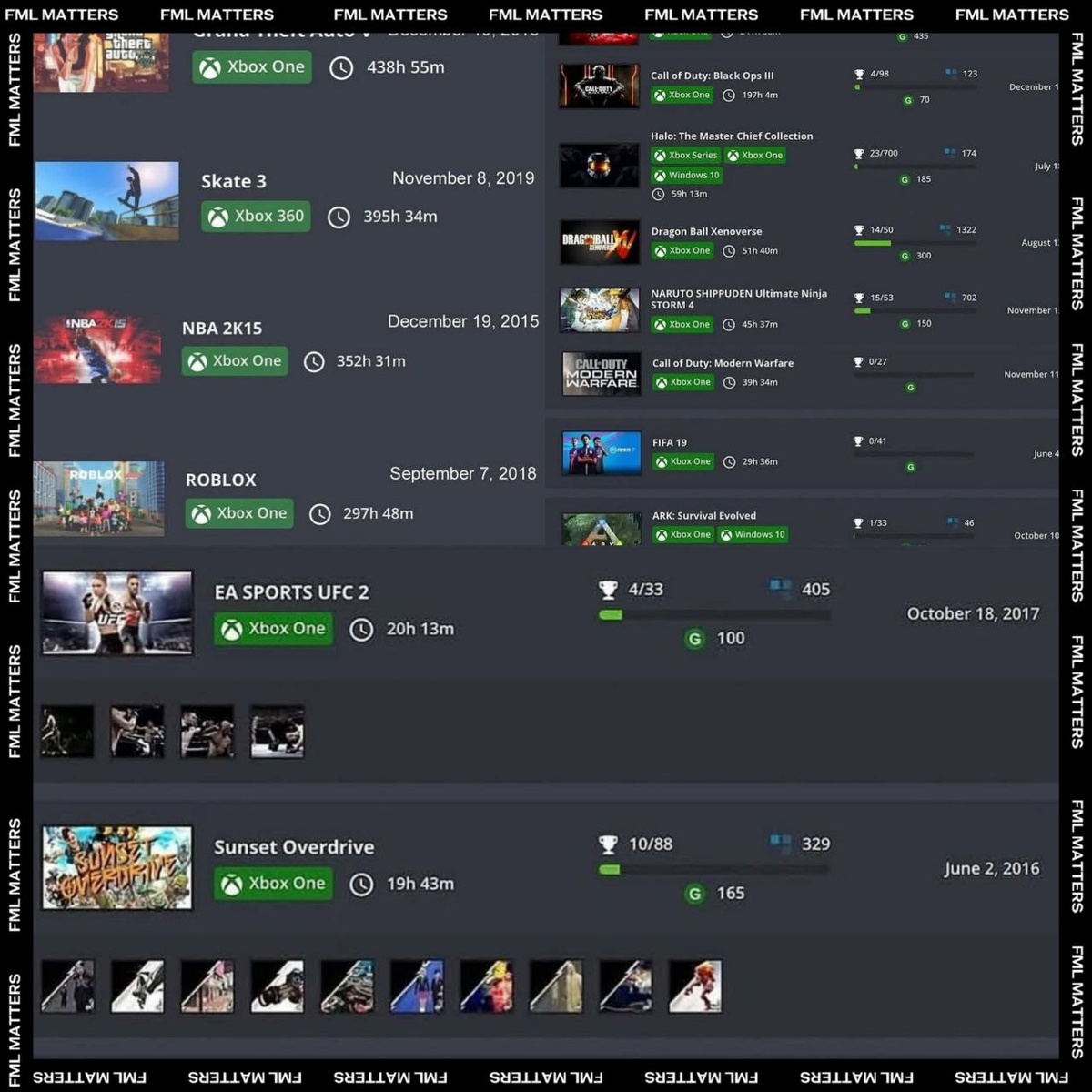Click the September 7, 2018 date

463,473
